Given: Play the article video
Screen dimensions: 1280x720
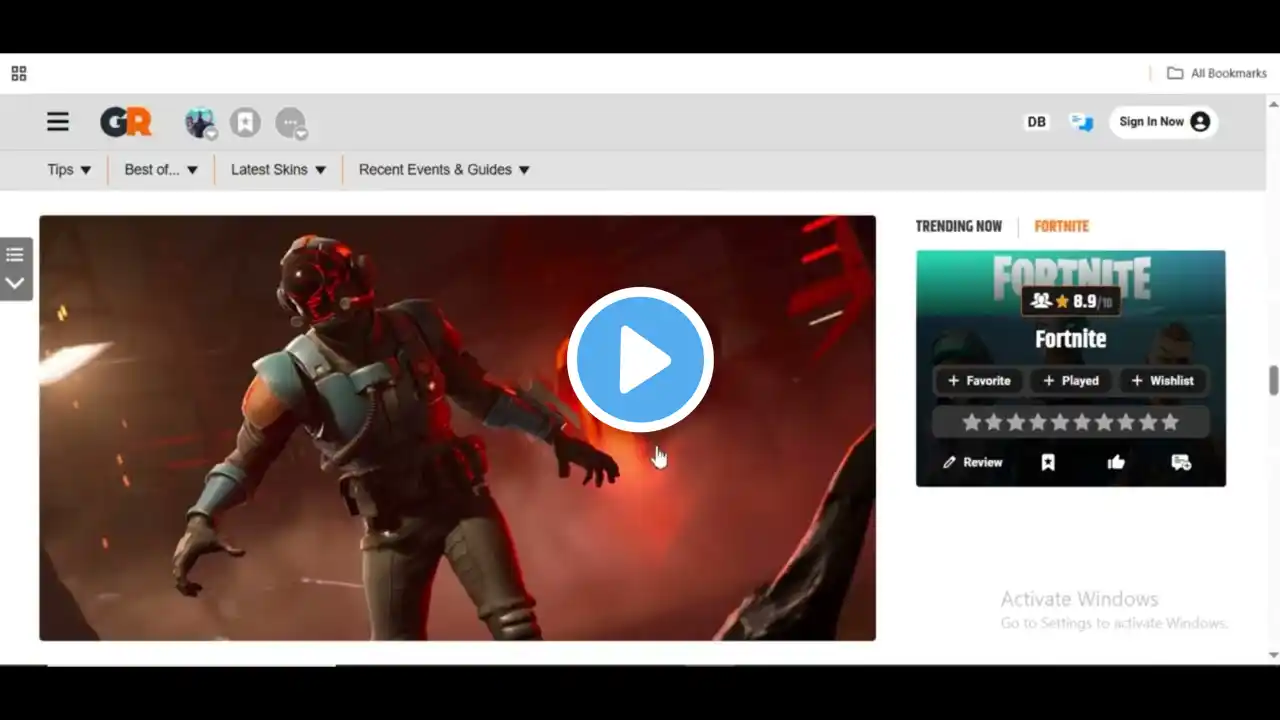Looking at the screenshot, I should click(x=640, y=360).
